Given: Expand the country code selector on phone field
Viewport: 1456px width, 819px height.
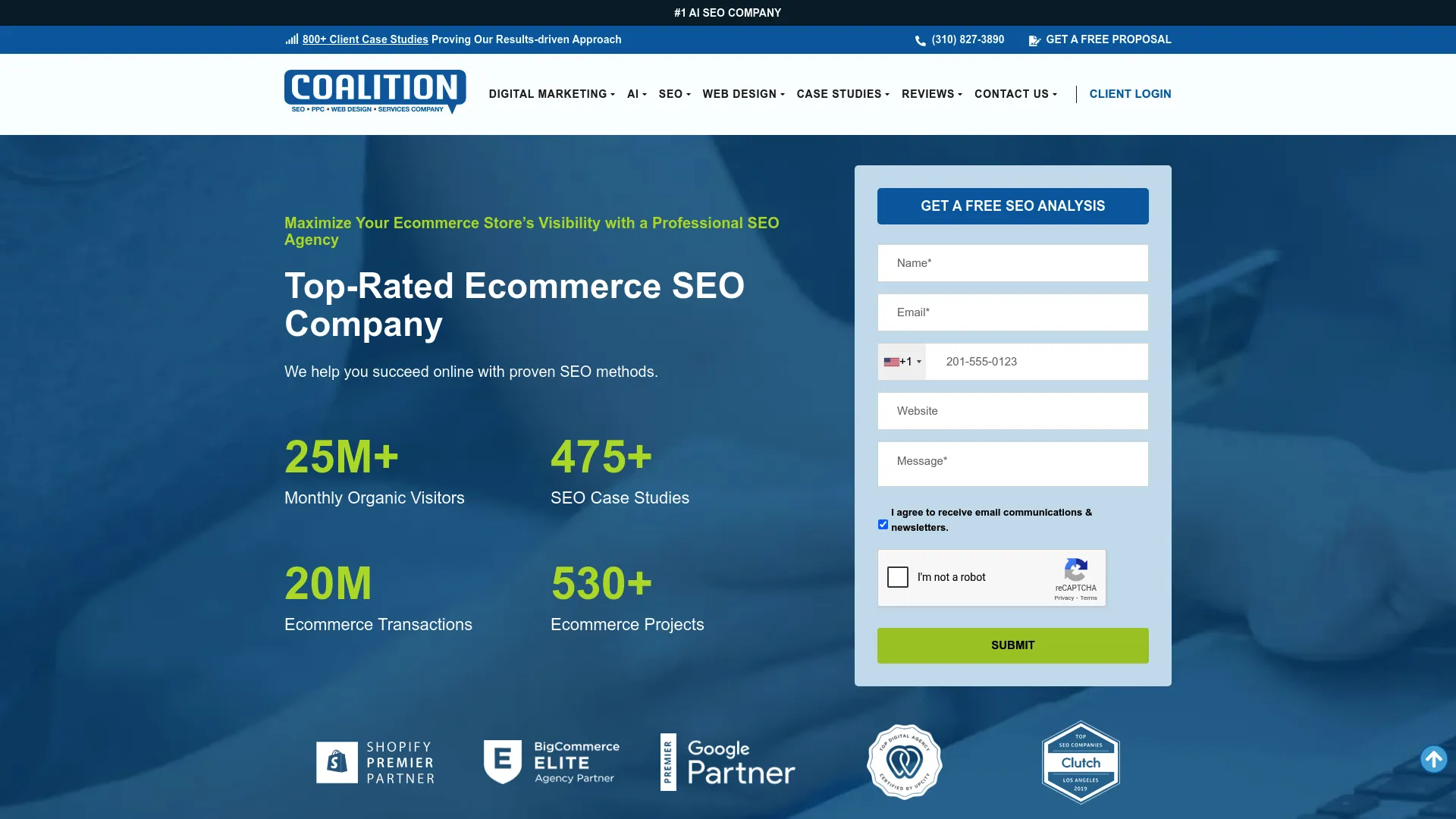Looking at the screenshot, I should (902, 362).
